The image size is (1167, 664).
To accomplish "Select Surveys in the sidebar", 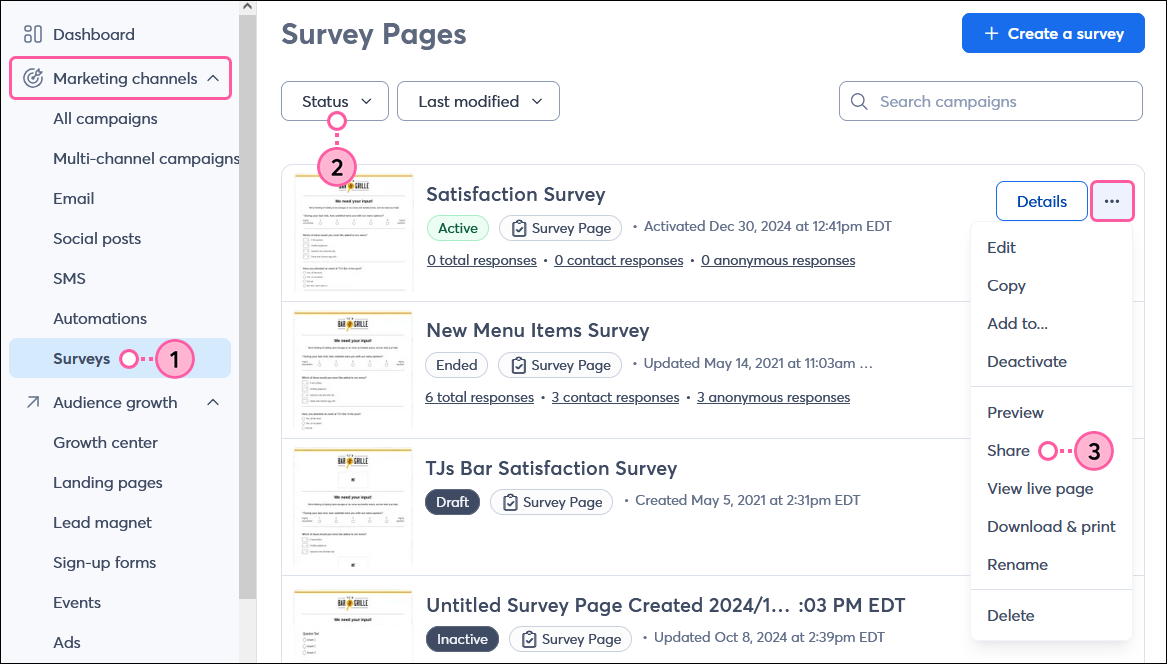I will [x=120, y=358].
